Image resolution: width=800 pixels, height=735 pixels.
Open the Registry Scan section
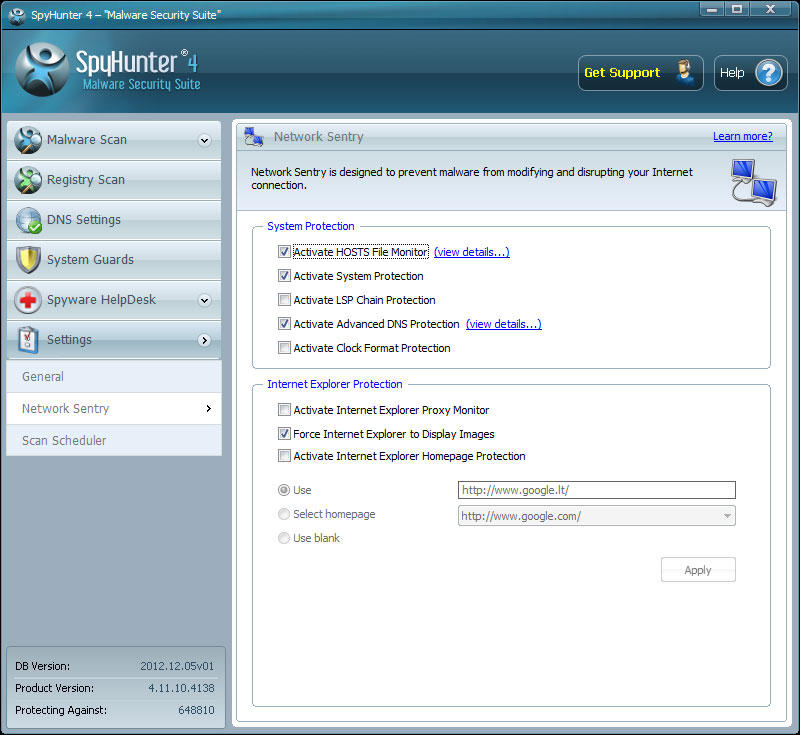pos(114,180)
